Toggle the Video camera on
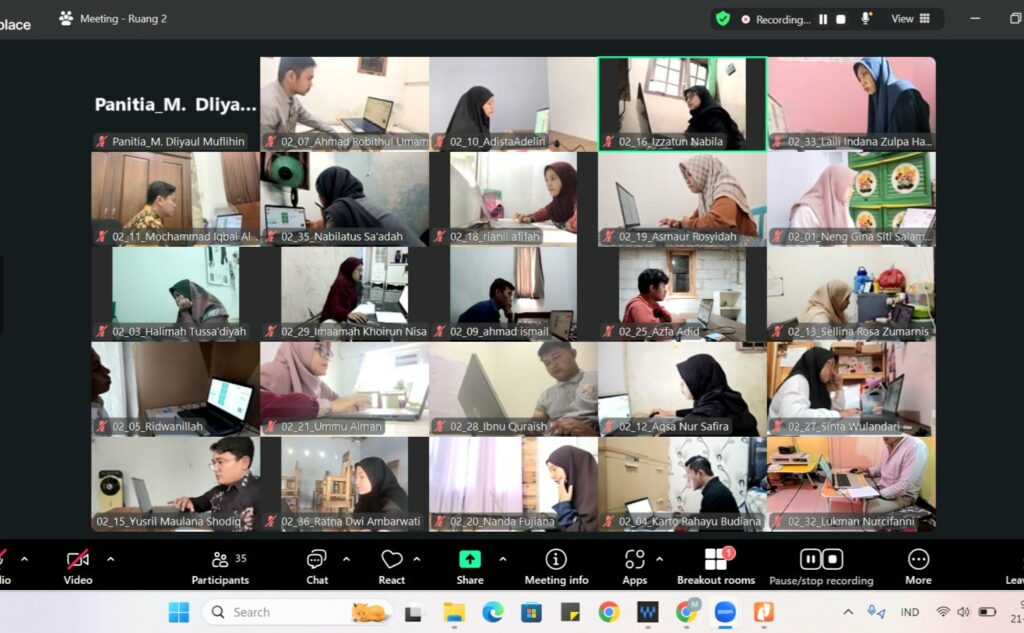 pos(77,566)
